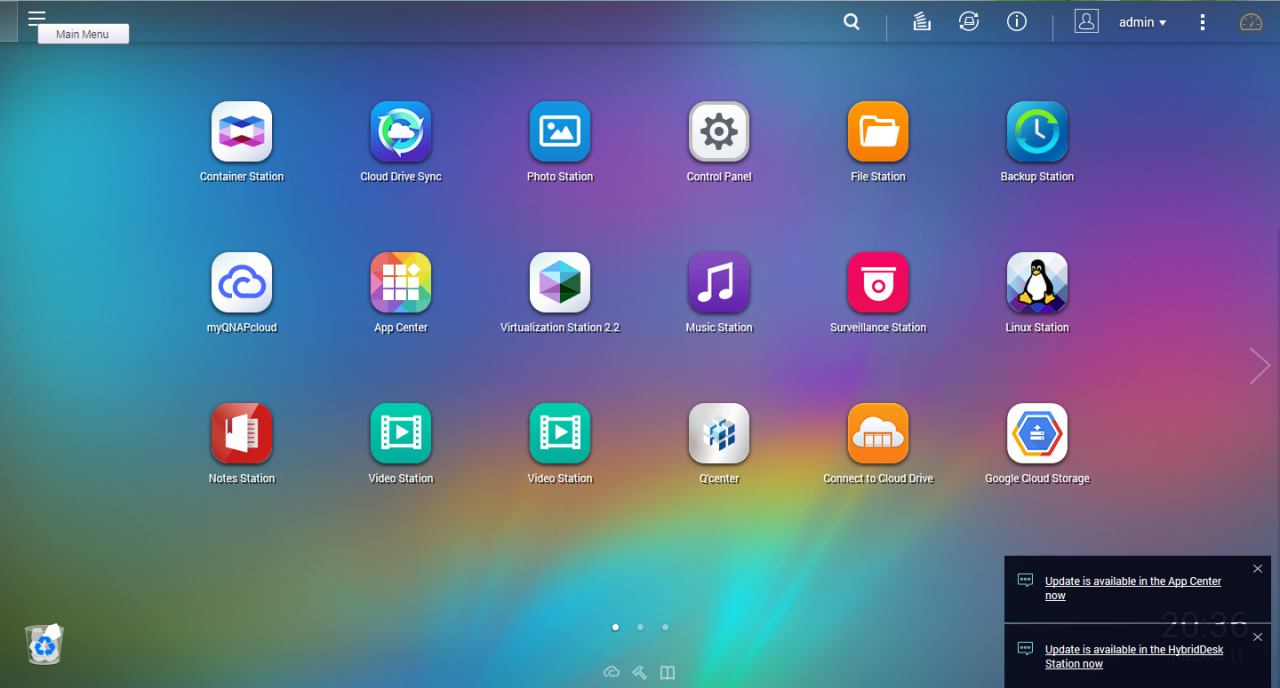The width and height of the screenshot is (1280, 688).
Task: Open Photo Station
Action: pyautogui.click(x=560, y=132)
